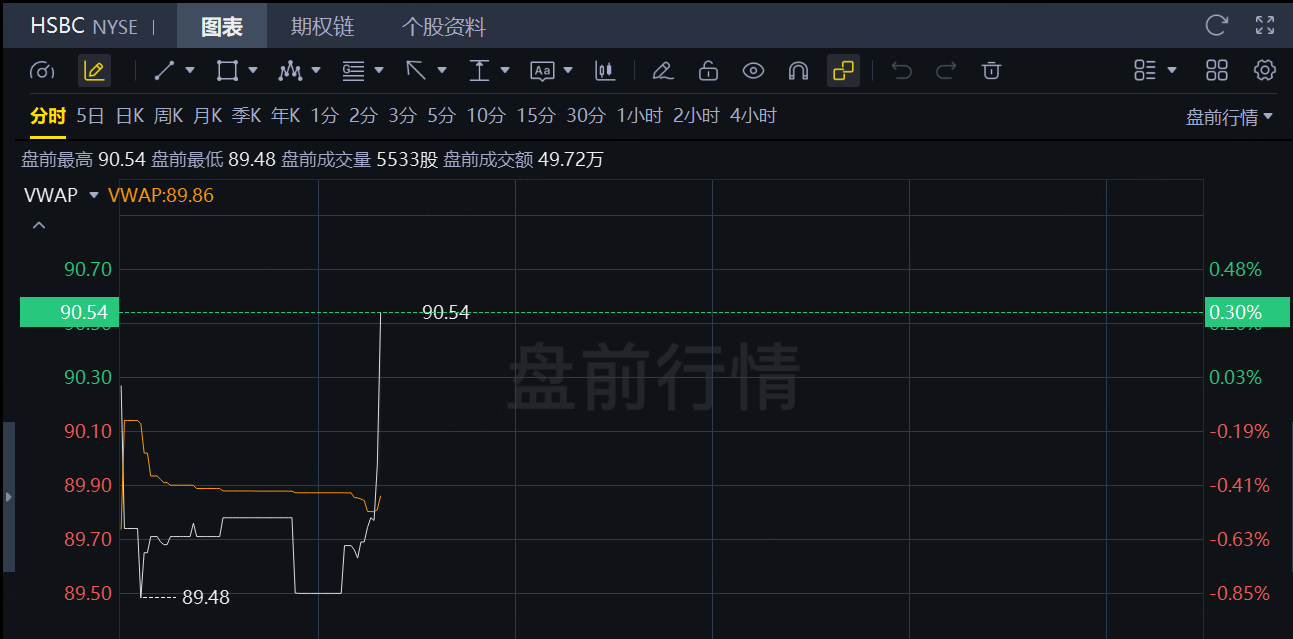1293x639 pixels.
Task: Open the 盘前行情 session dropdown
Action: point(1229,117)
